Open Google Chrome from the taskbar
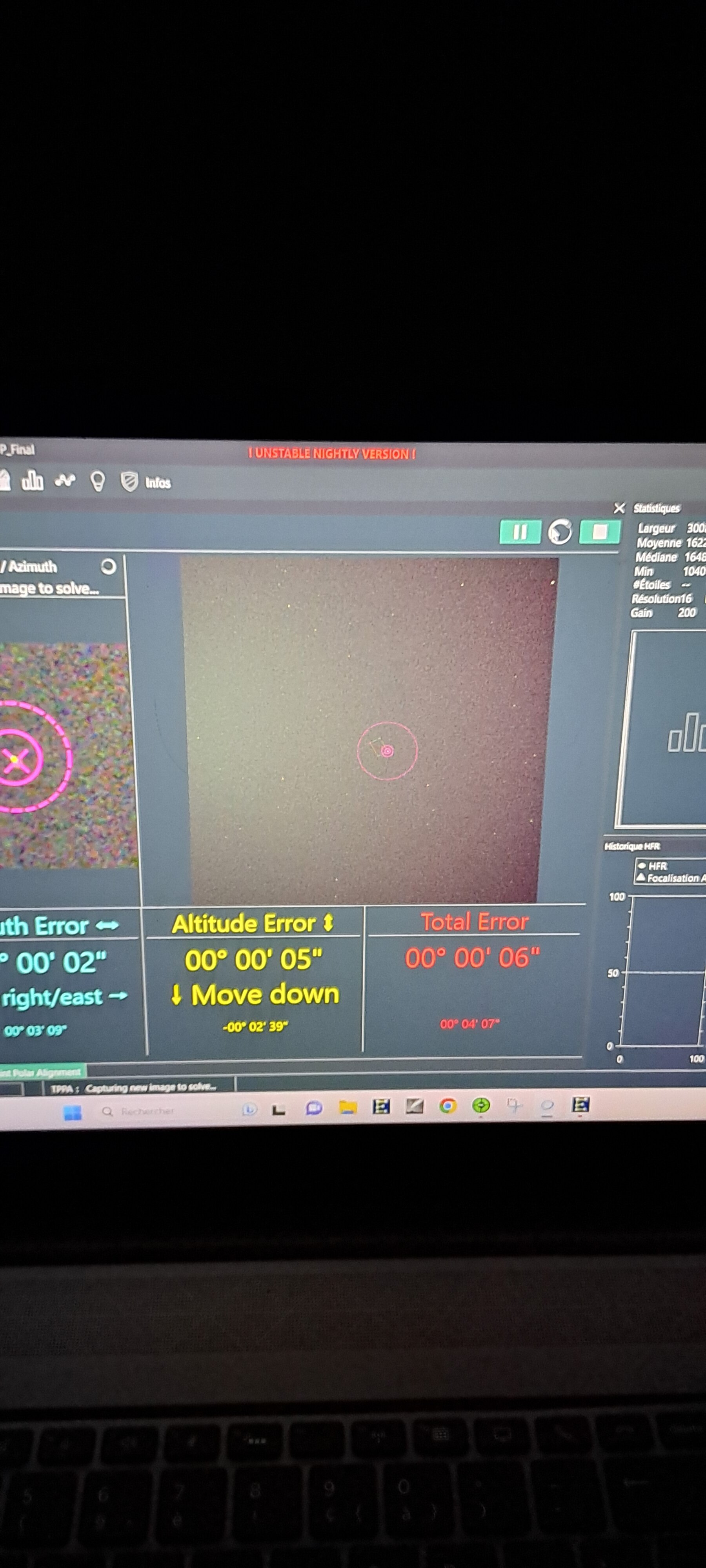 [x=448, y=1105]
